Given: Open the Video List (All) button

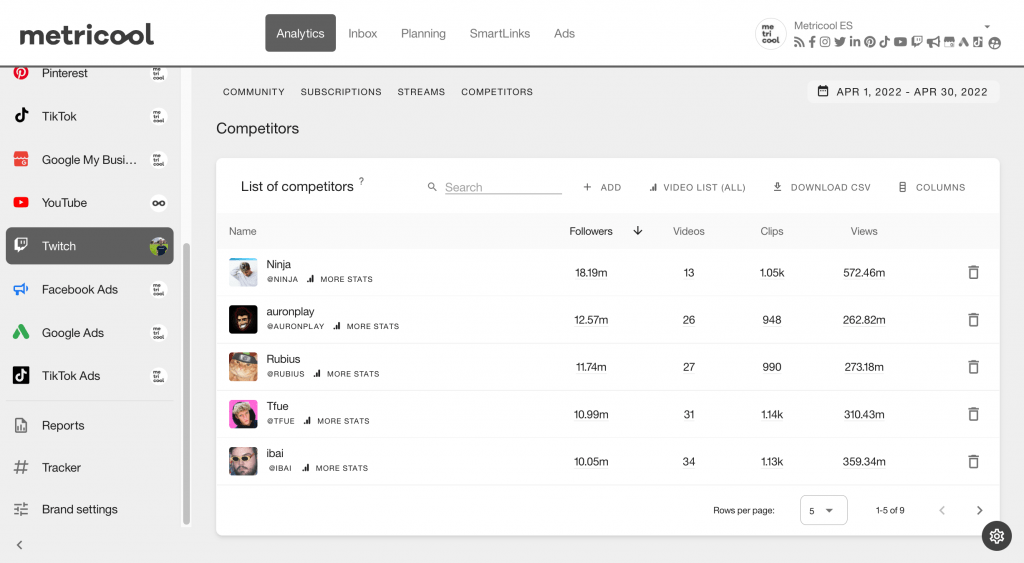Looking at the screenshot, I should 697,187.
